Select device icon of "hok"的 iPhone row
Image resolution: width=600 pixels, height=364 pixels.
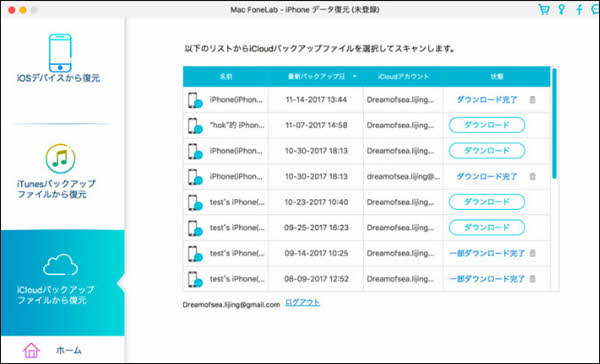[195, 126]
